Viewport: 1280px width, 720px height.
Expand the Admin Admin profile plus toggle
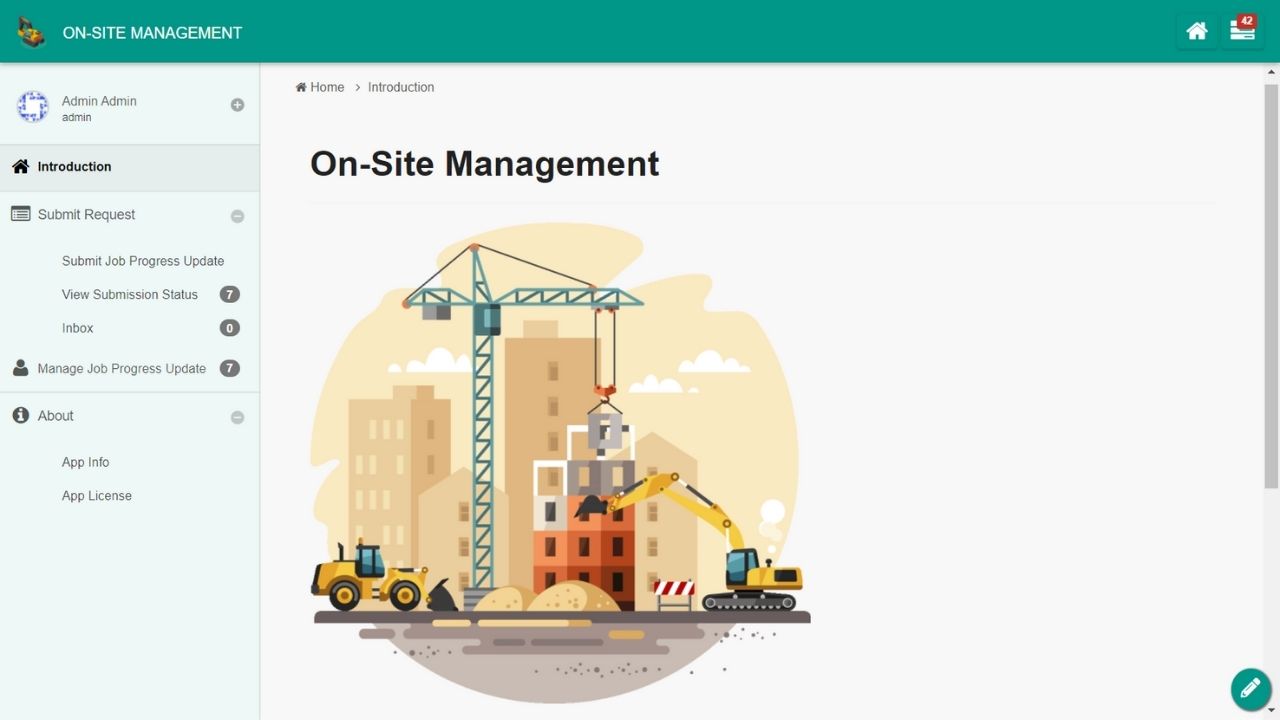click(x=237, y=105)
